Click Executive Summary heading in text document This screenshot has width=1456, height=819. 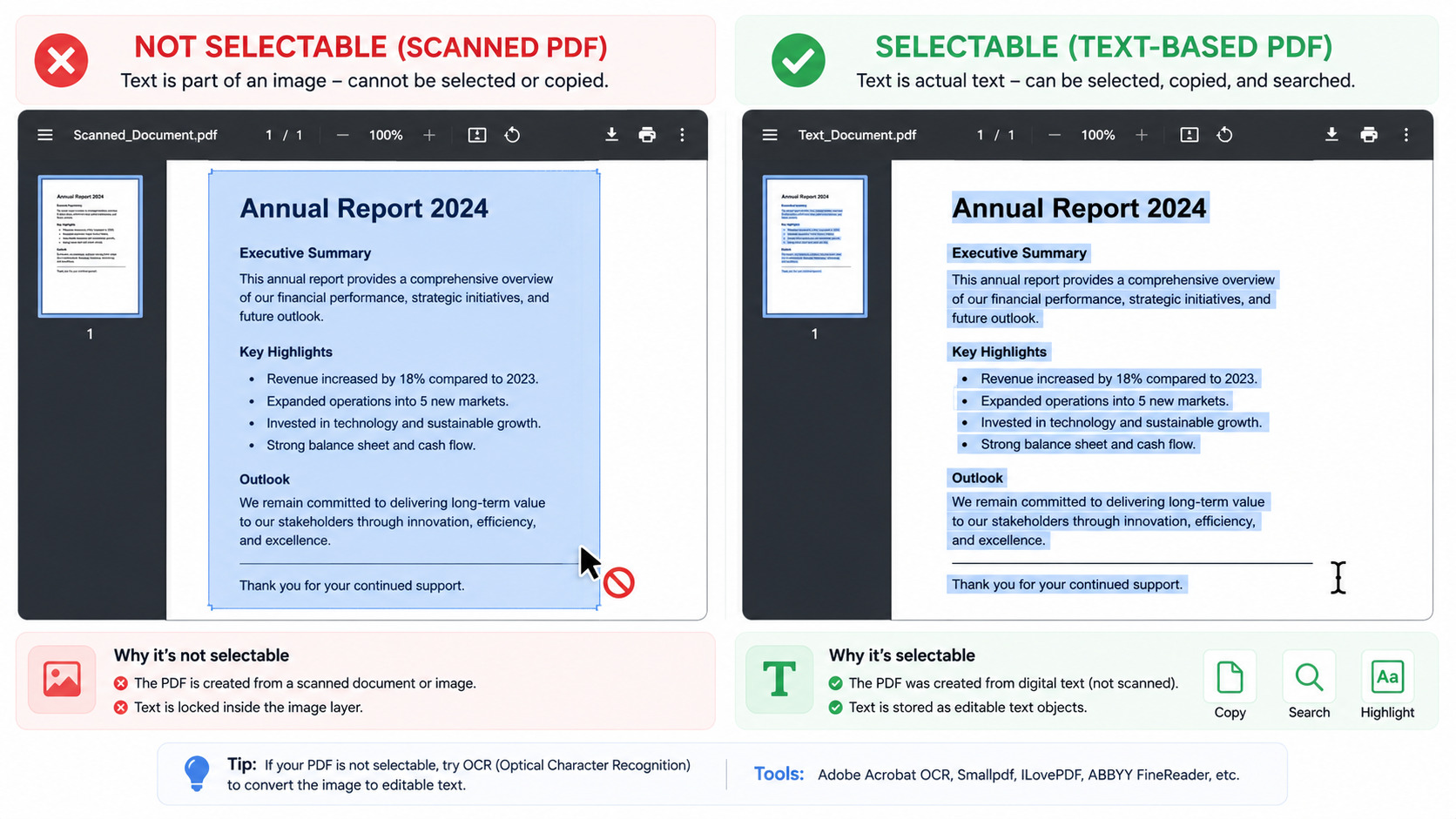point(1019,253)
